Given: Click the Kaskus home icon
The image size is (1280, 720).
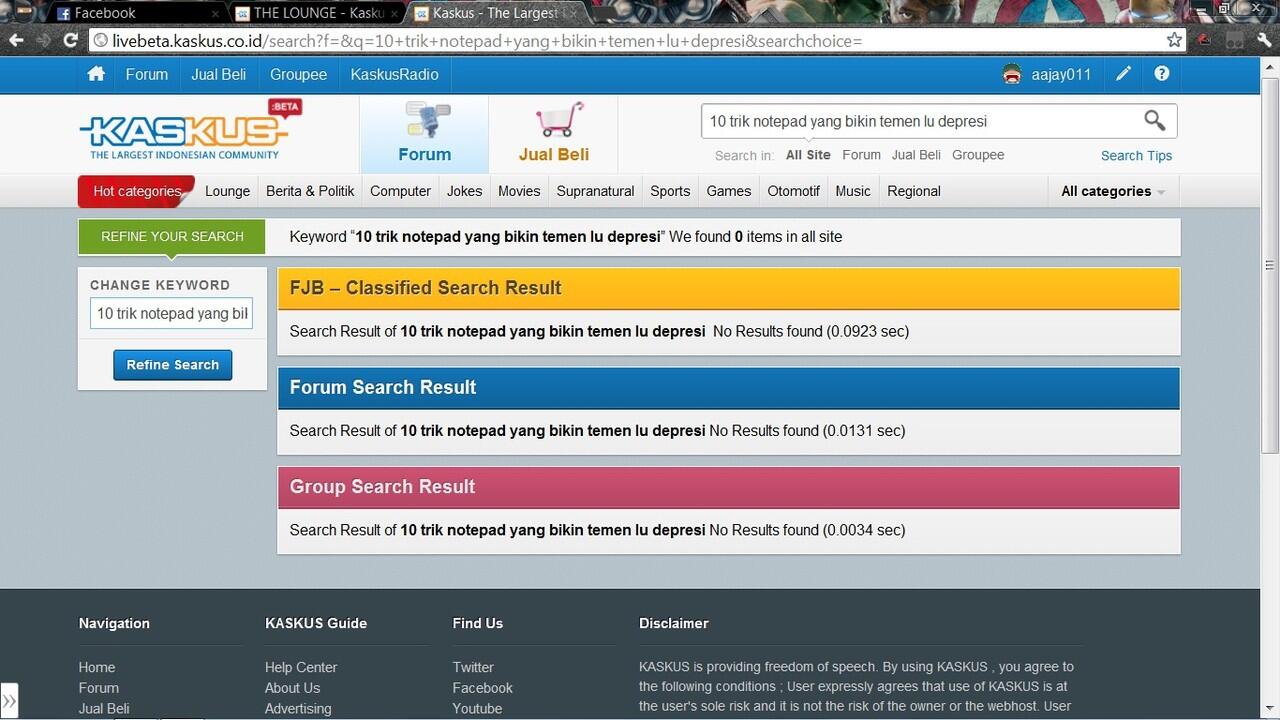Looking at the screenshot, I should [96, 74].
